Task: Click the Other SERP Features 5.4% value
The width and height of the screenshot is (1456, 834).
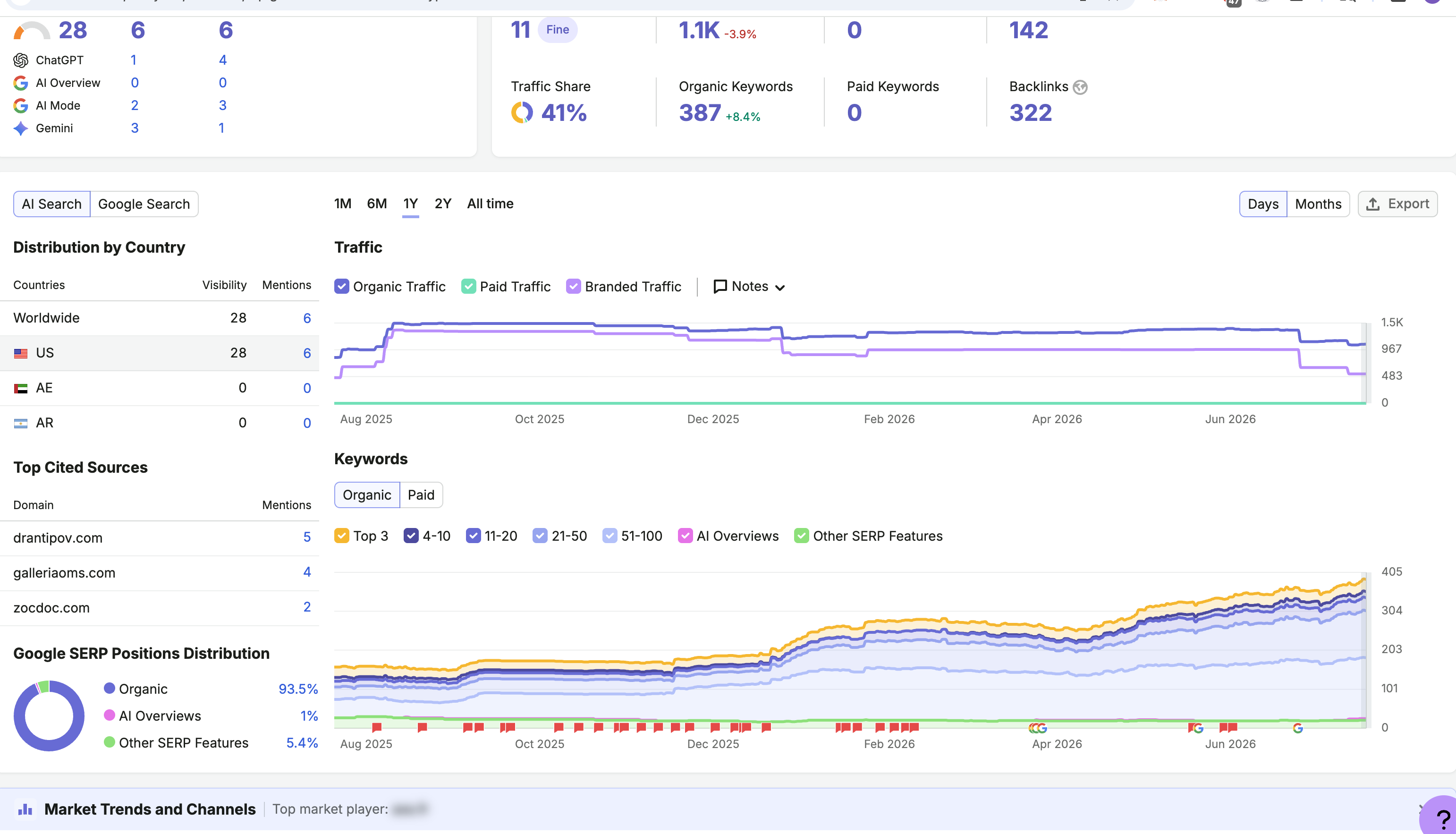Action: (302, 743)
